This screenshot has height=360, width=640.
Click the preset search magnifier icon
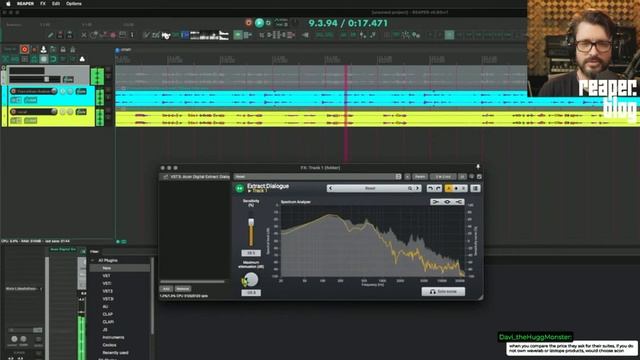point(410,188)
